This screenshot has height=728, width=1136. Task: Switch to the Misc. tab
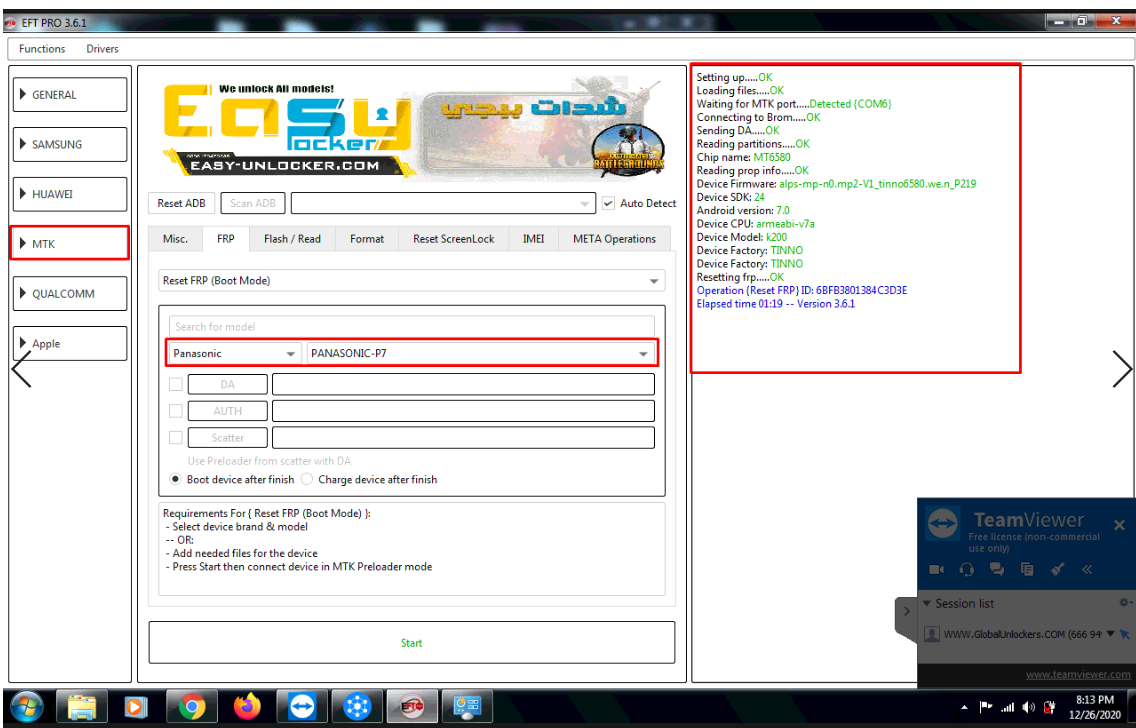(175, 238)
